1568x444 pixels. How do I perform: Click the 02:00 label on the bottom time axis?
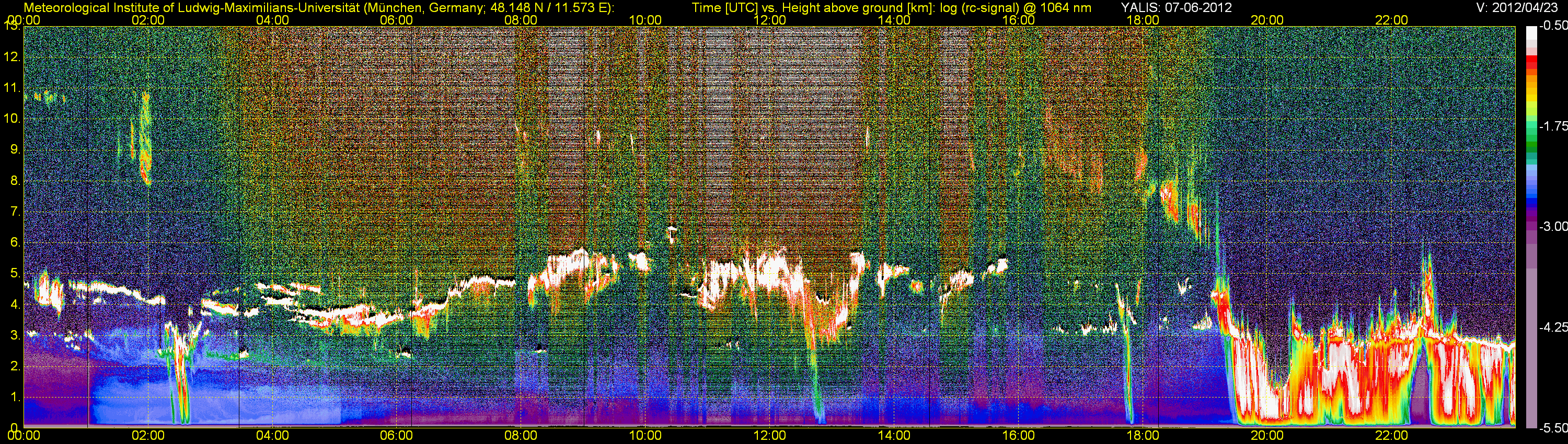click(148, 436)
